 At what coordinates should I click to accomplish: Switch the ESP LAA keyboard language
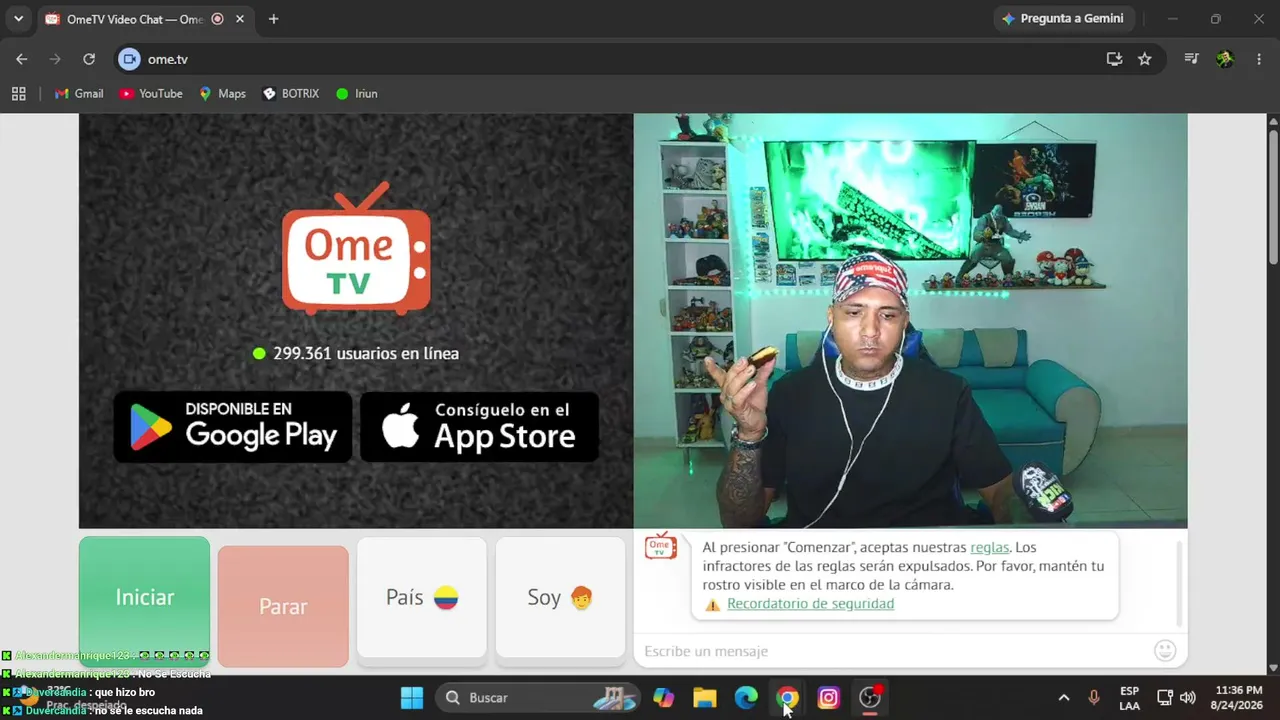[1129, 698]
